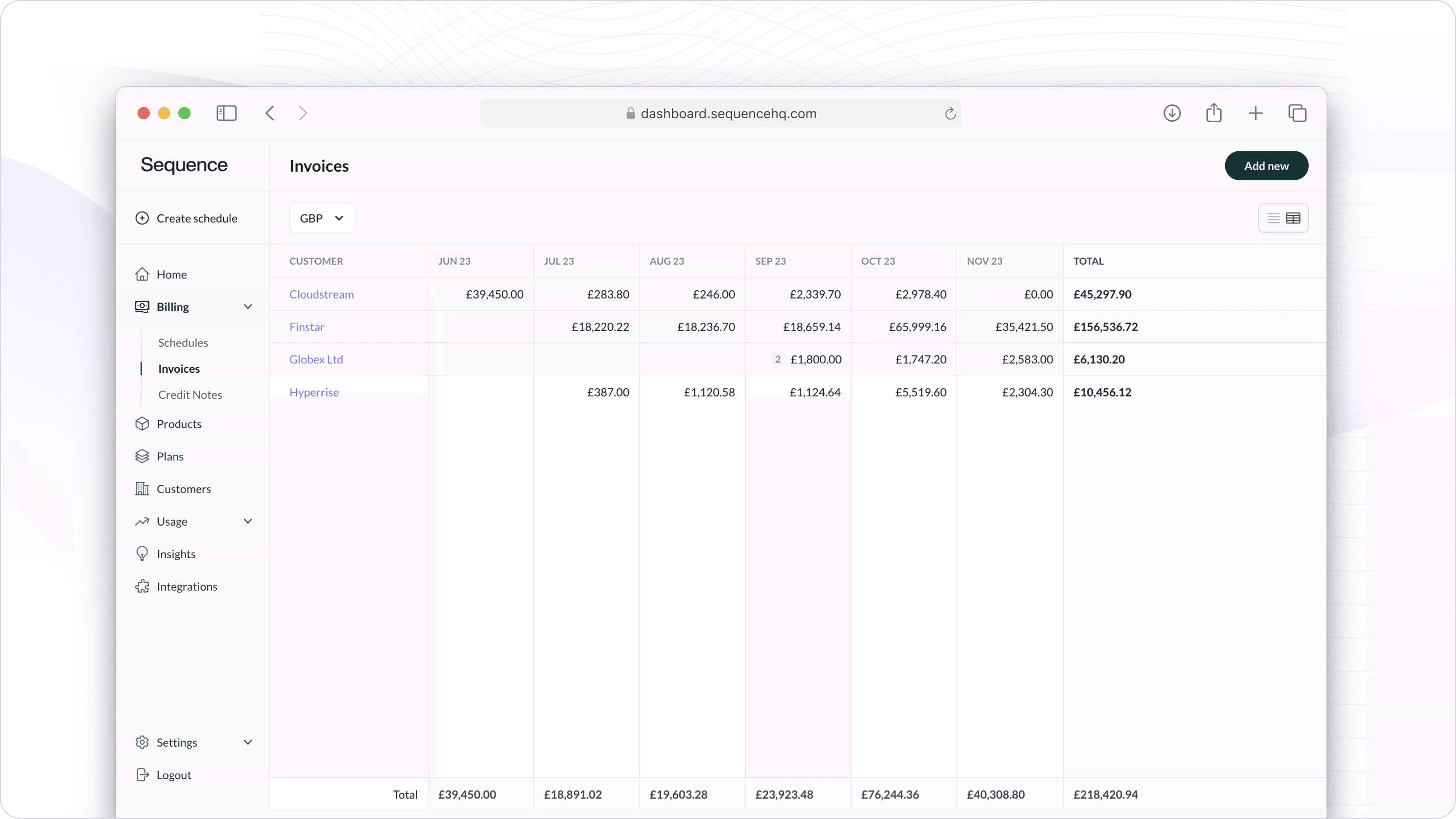Click the Products cube icon
The height and width of the screenshot is (819, 1456).
point(142,424)
